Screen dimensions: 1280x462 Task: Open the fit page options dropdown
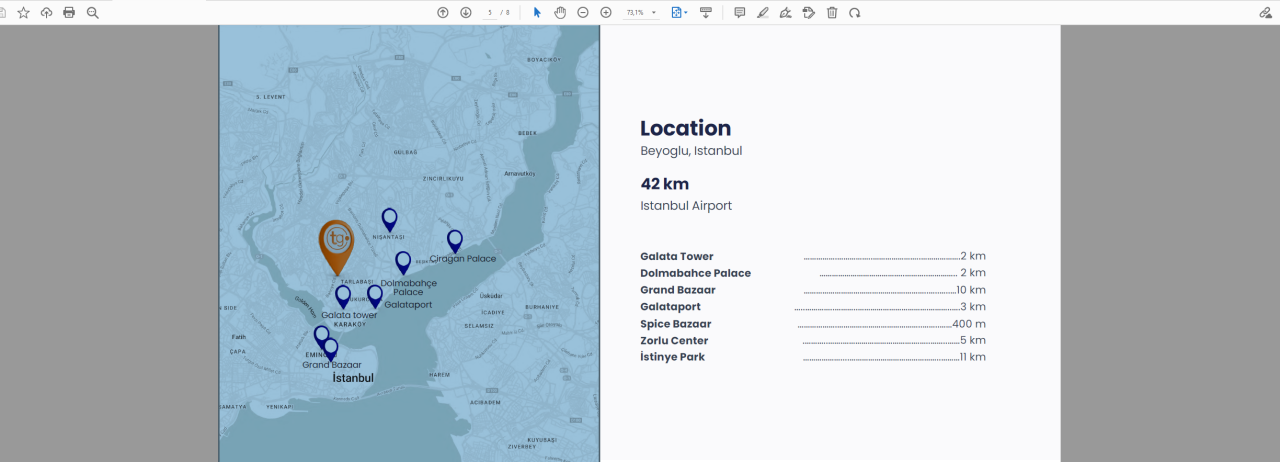680,12
